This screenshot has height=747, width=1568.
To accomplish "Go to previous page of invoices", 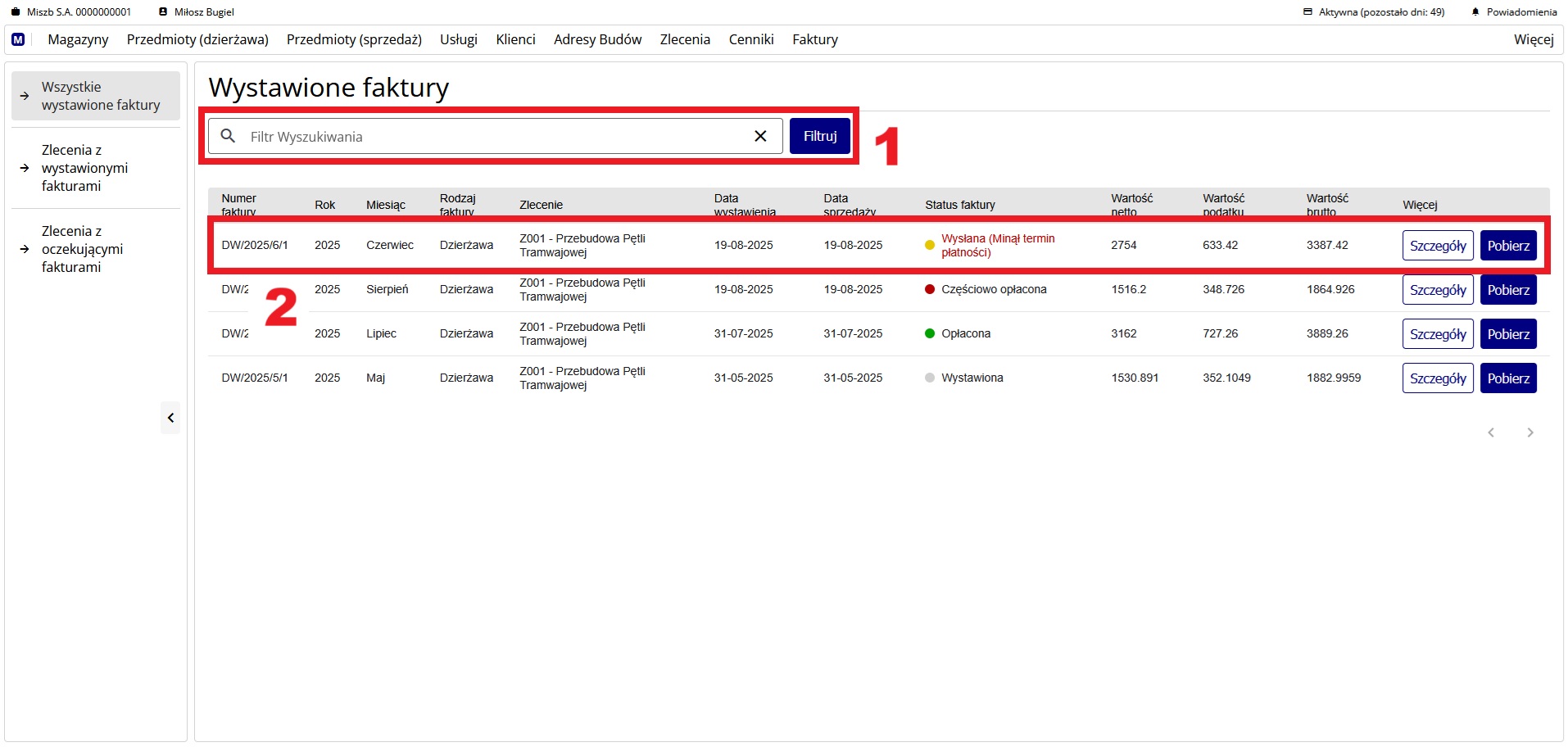I will pos(1491,432).
